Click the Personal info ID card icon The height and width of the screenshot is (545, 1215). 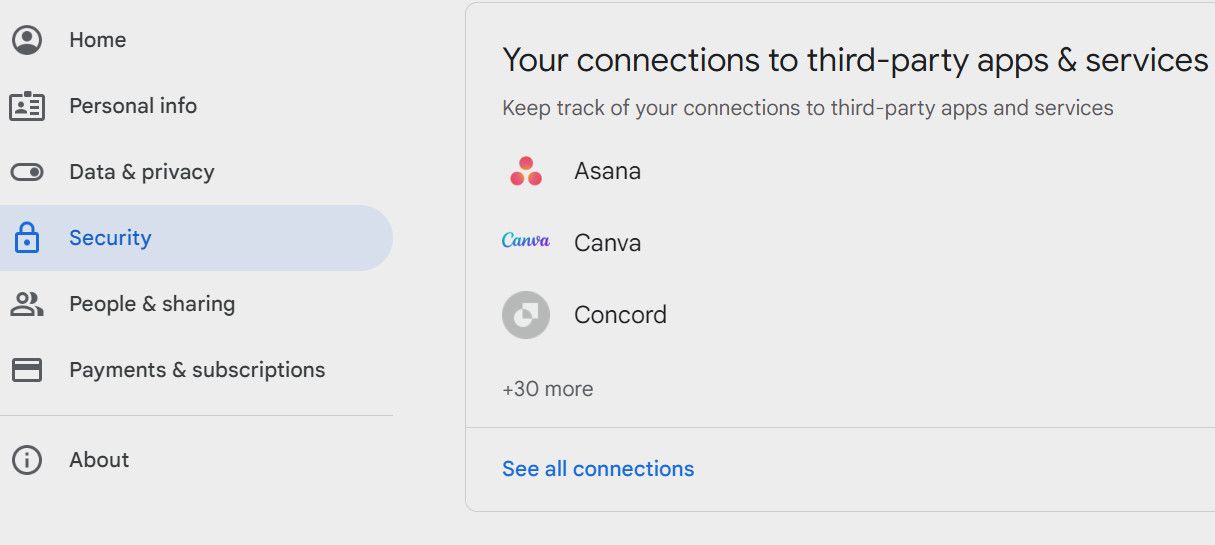click(x=27, y=106)
